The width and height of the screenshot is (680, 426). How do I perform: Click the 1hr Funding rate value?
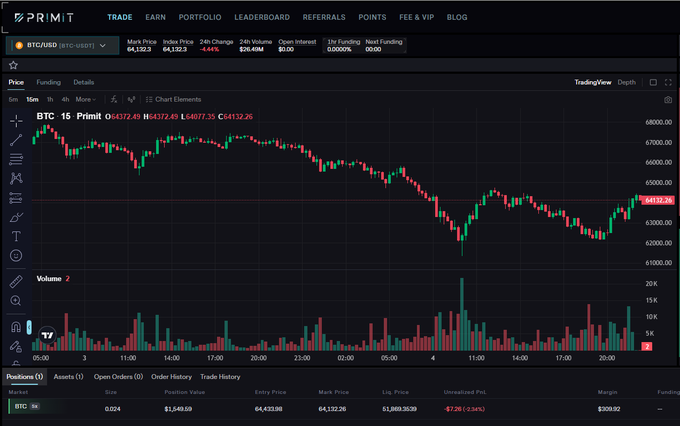[x=339, y=49]
